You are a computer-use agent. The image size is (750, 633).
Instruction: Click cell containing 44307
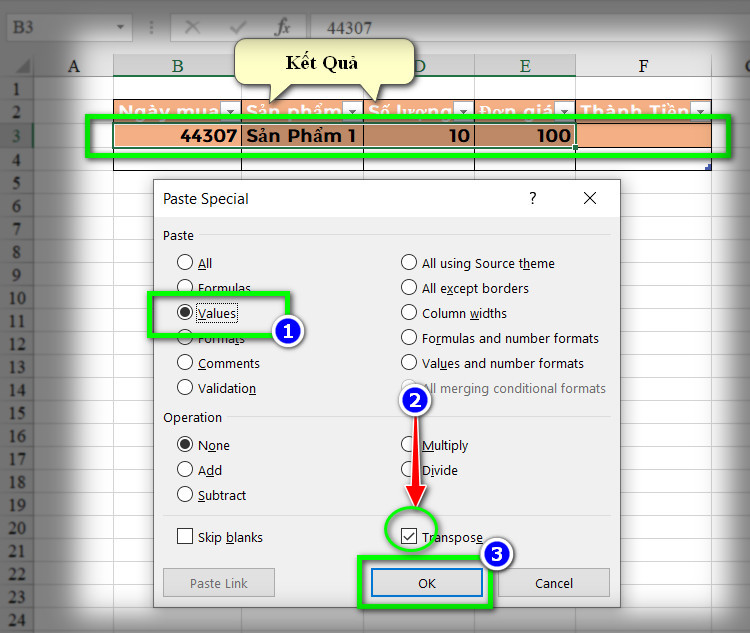coord(177,135)
